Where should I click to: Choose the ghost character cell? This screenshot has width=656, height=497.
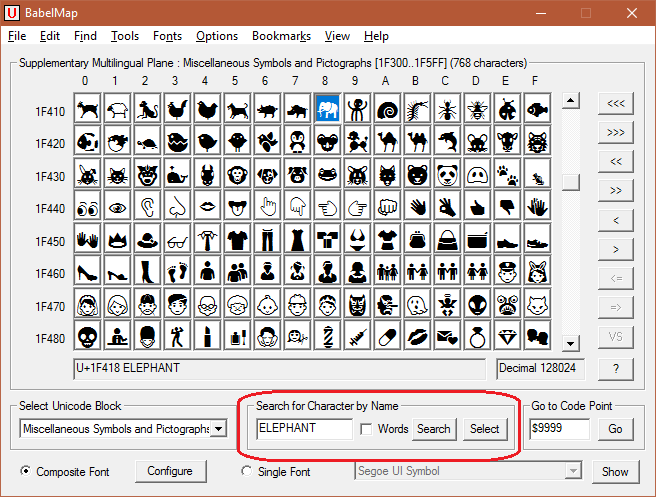pos(418,303)
